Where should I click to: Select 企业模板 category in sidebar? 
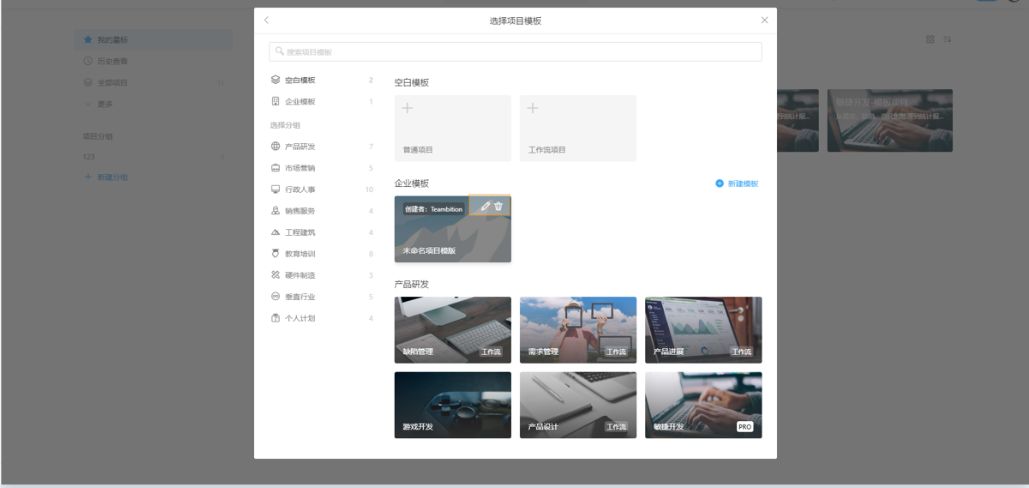coord(322,102)
